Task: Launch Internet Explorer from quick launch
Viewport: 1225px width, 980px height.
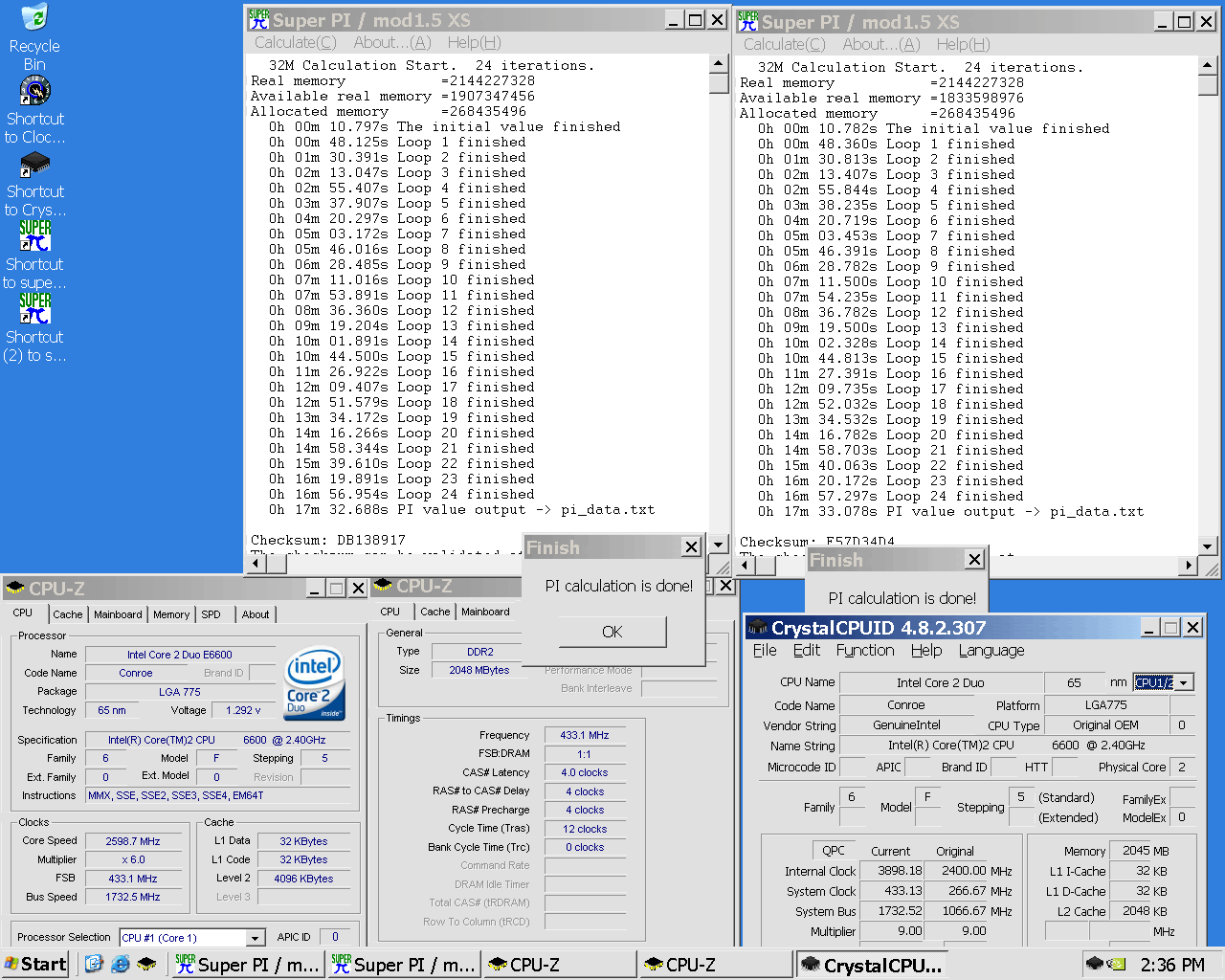Action: point(120,964)
